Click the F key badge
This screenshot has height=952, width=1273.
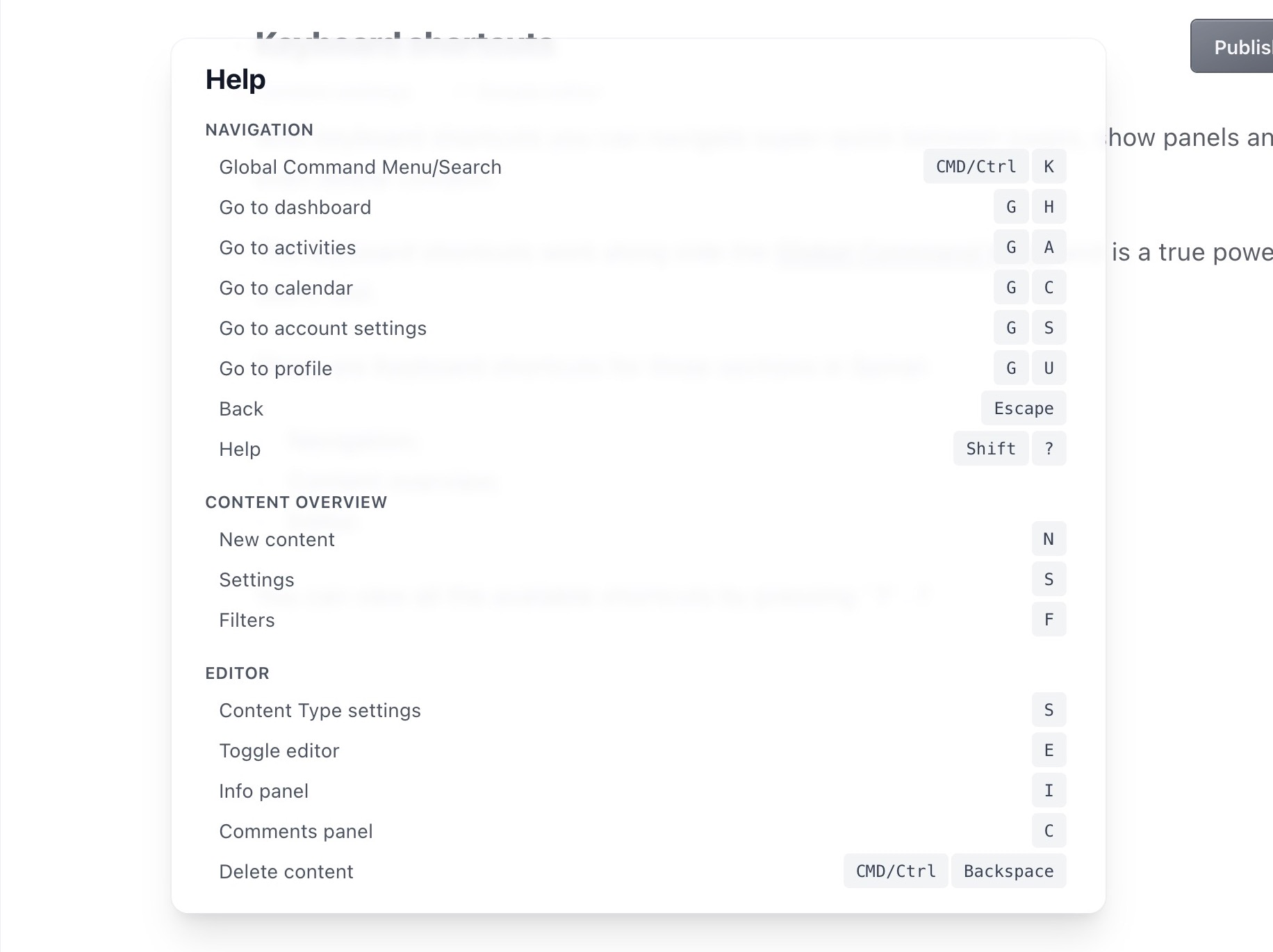[1049, 620]
